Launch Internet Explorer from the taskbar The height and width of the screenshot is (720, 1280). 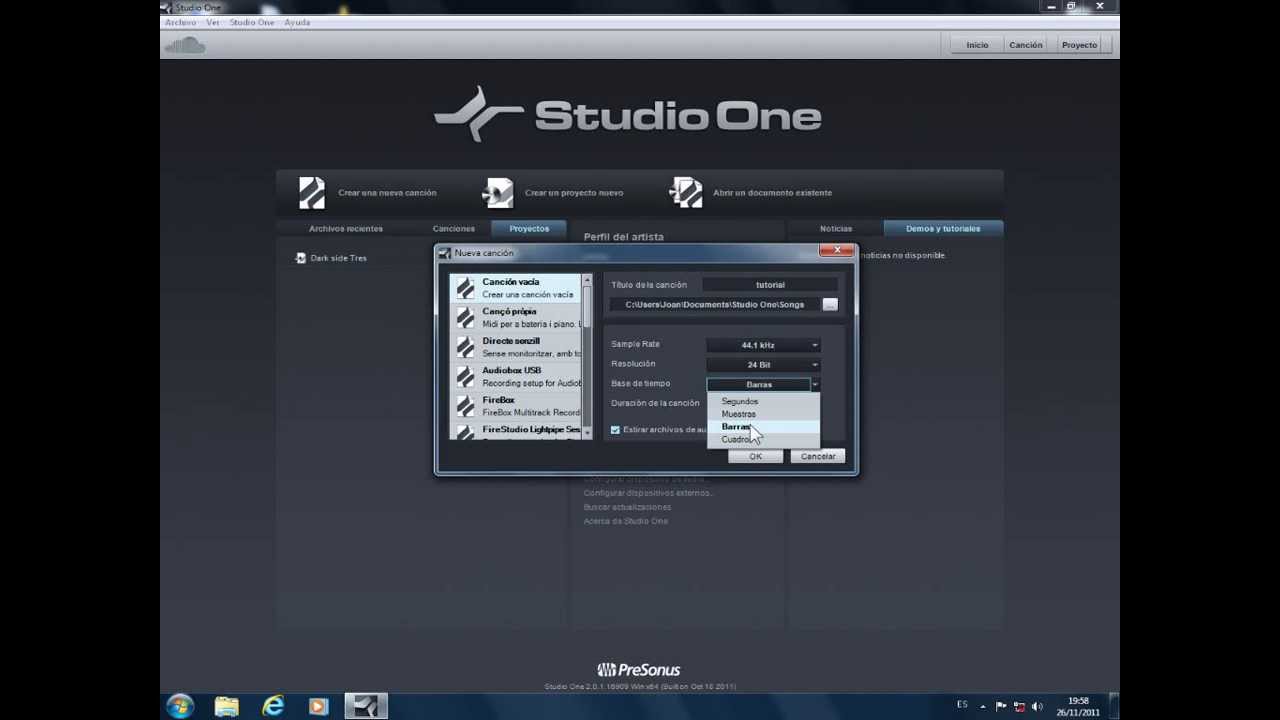(x=273, y=706)
